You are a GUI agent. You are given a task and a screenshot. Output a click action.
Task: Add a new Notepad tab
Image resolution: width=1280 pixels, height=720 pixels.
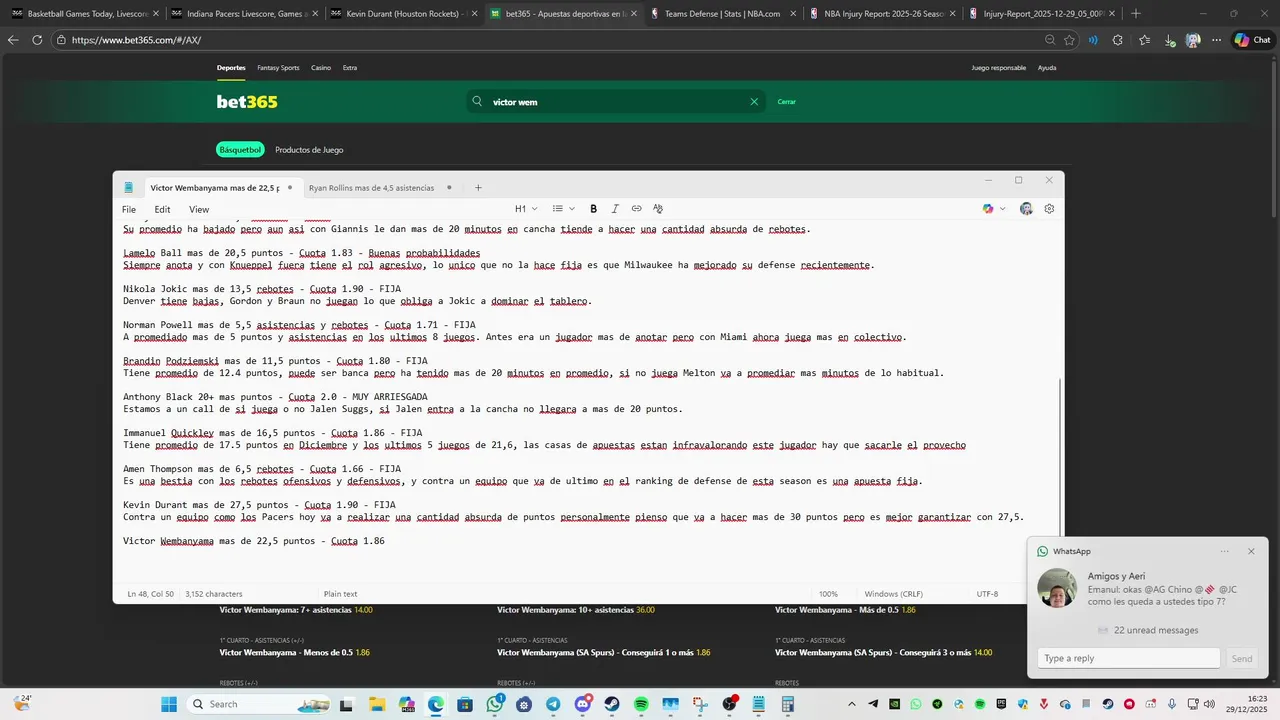(478, 188)
